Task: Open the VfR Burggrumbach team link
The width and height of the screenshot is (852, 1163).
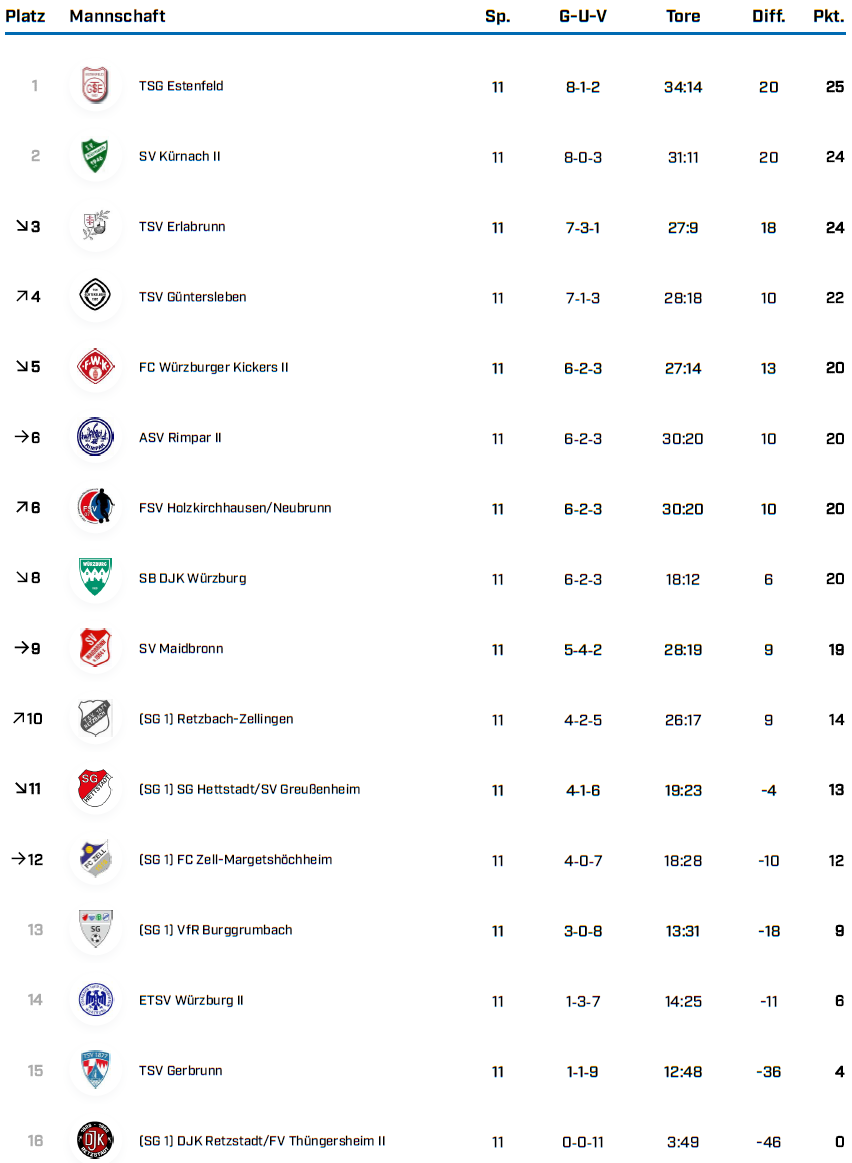Action: pos(215,930)
